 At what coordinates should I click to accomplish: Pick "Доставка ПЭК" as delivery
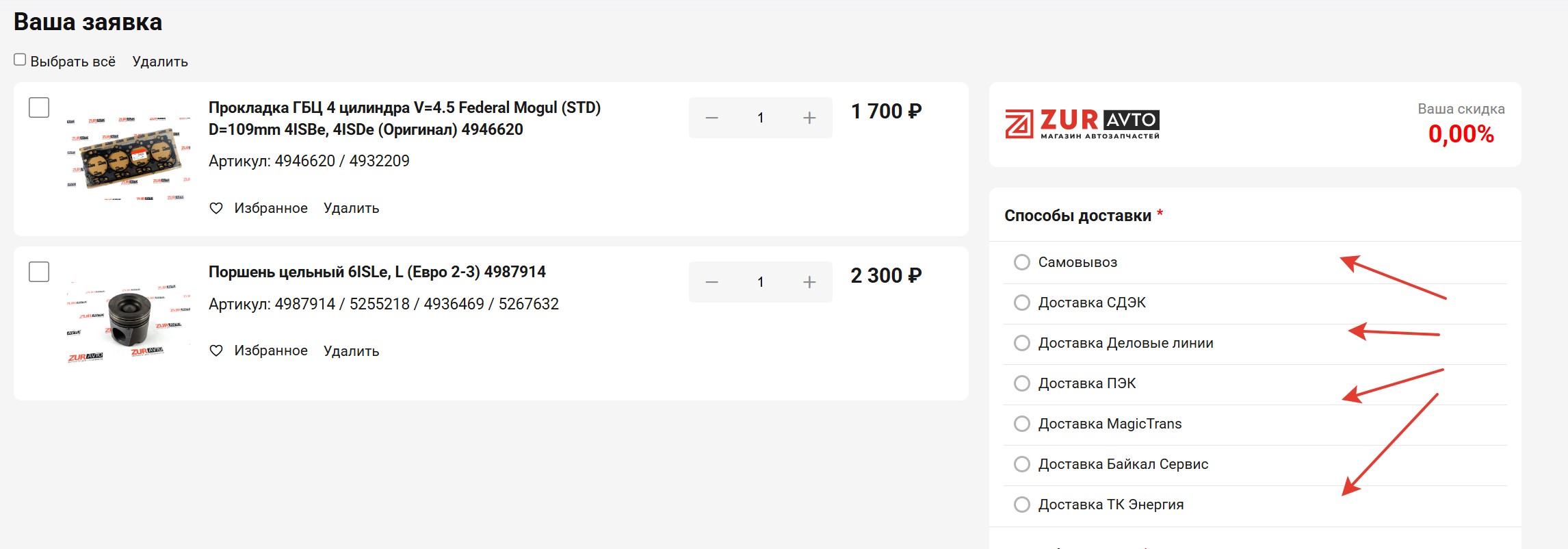(x=1021, y=383)
